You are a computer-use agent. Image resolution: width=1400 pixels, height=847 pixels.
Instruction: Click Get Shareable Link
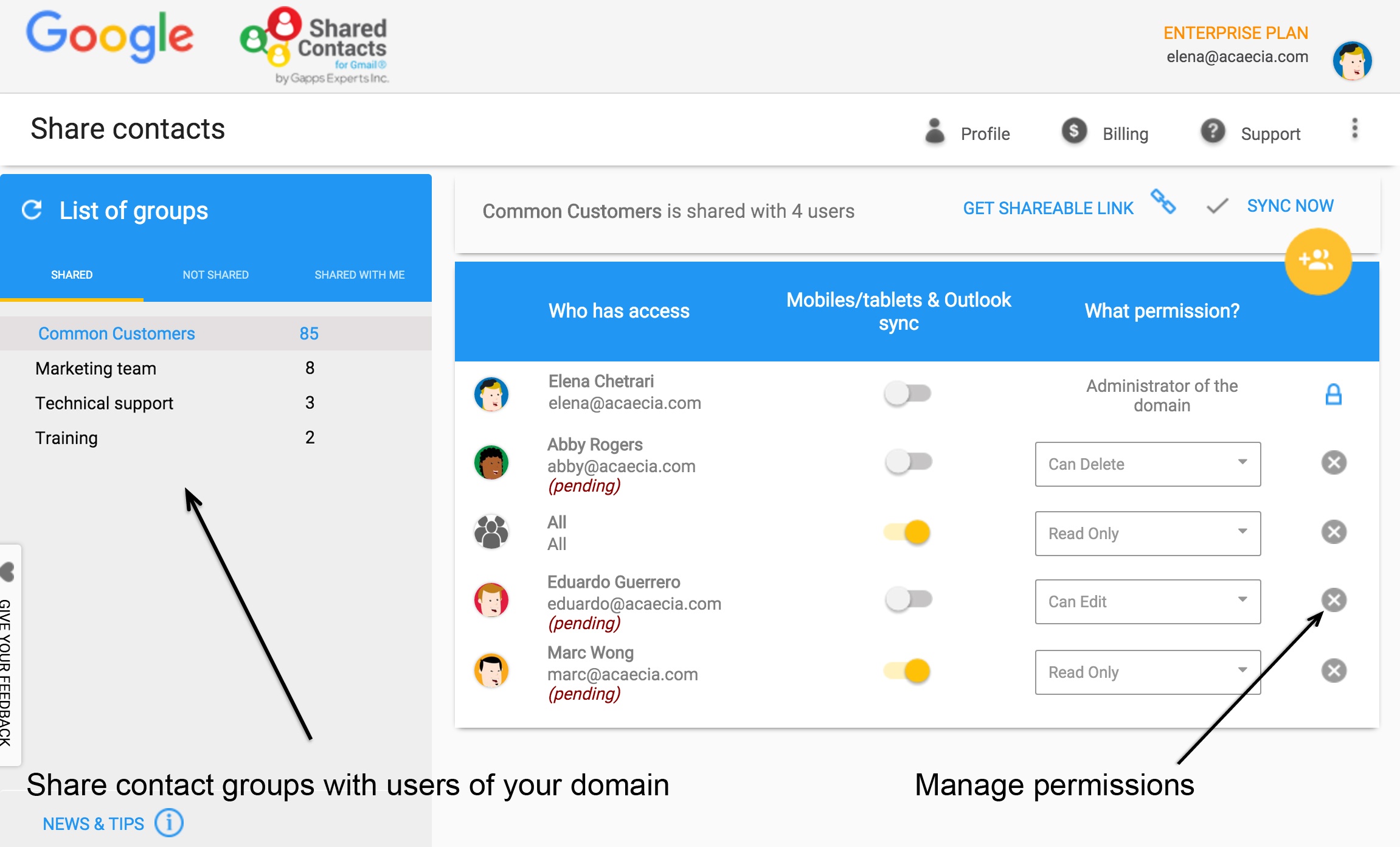pyautogui.click(x=1048, y=209)
